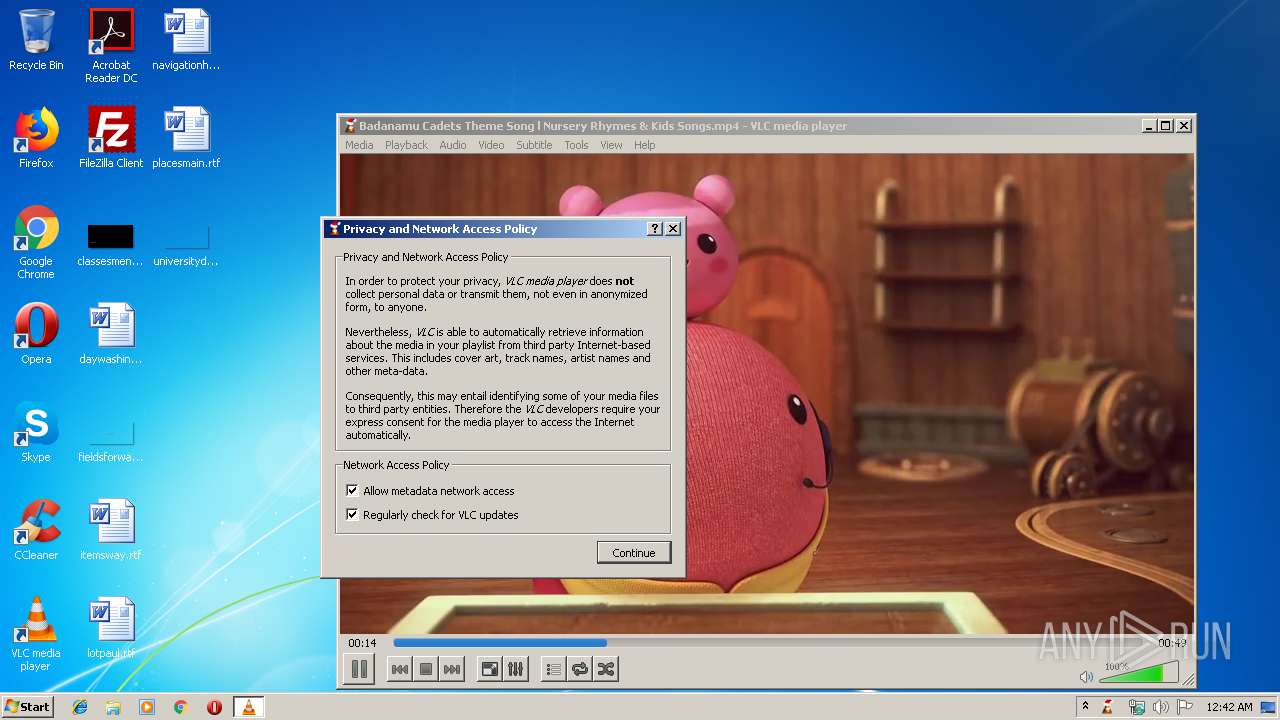The height and width of the screenshot is (720, 1280).
Task: Open Opera from the taskbar
Action: 214,707
